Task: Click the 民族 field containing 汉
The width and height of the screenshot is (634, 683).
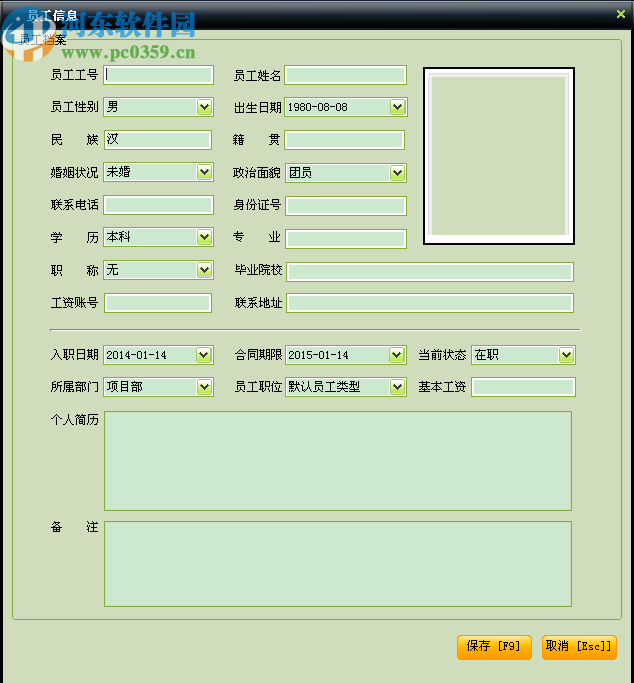Action: pos(158,140)
